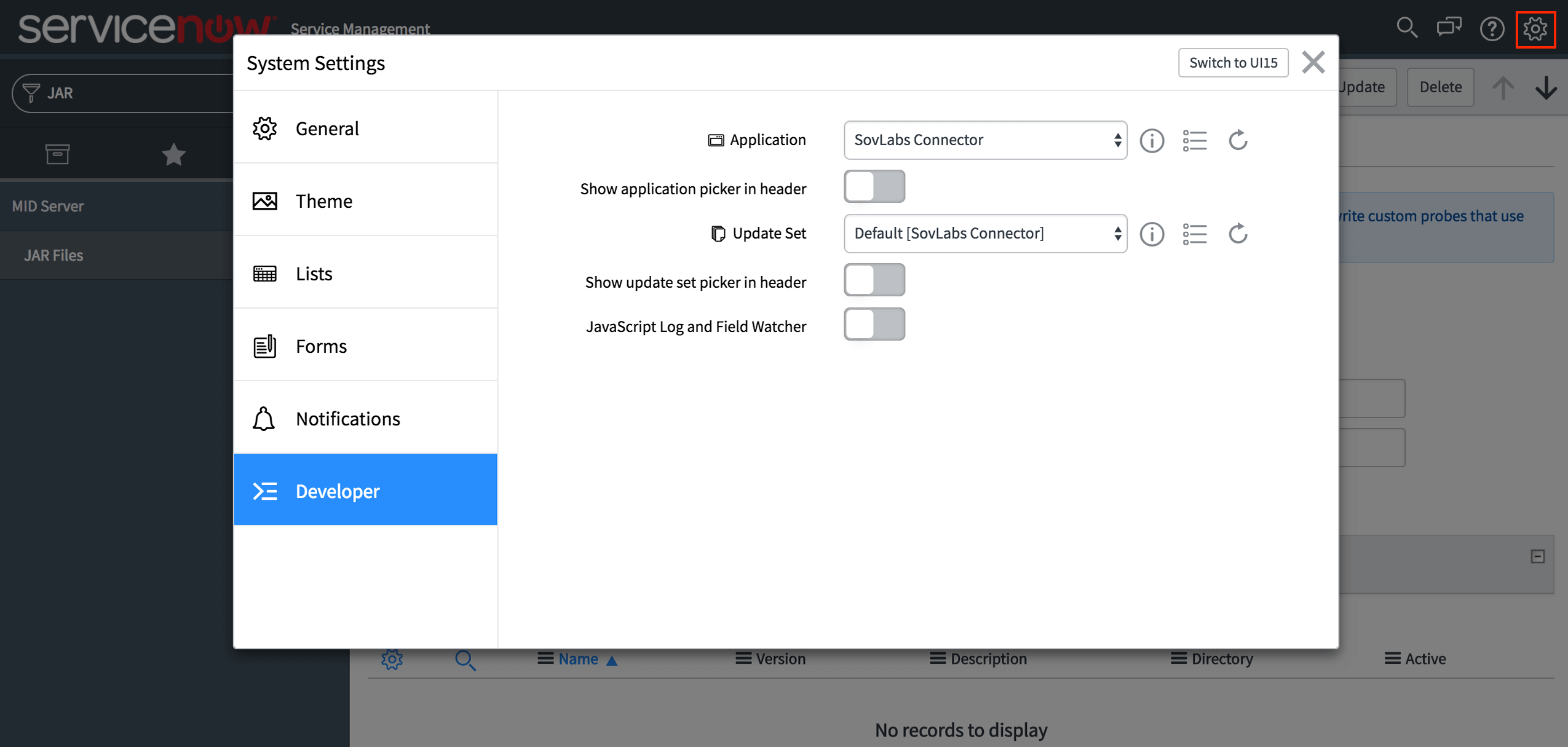Open the application list icon beside SovLabs Connector
Image resolution: width=1568 pixels, height=747 pixels.
1195,141
